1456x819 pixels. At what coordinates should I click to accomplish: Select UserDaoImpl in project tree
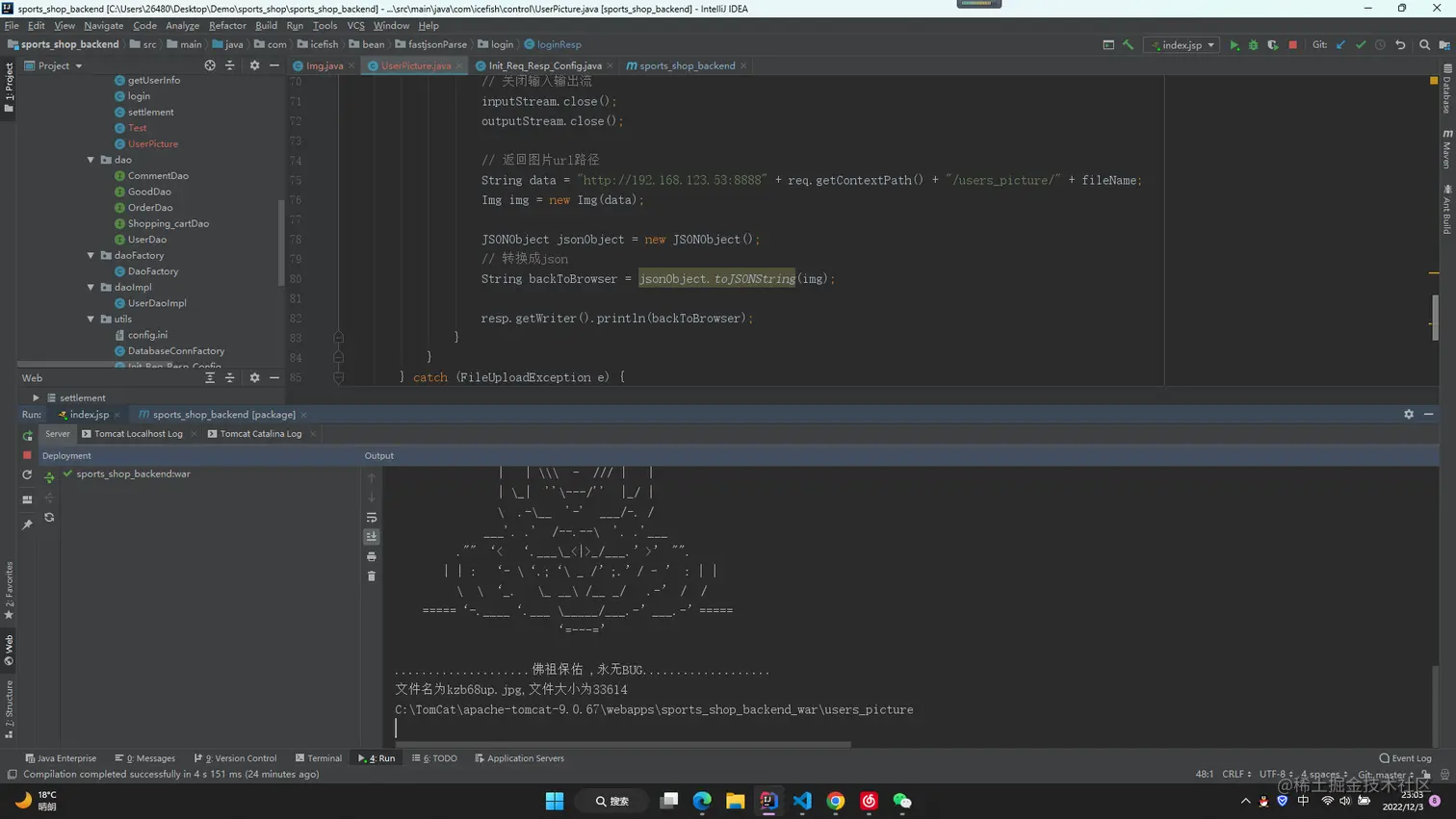coord(157,303)
